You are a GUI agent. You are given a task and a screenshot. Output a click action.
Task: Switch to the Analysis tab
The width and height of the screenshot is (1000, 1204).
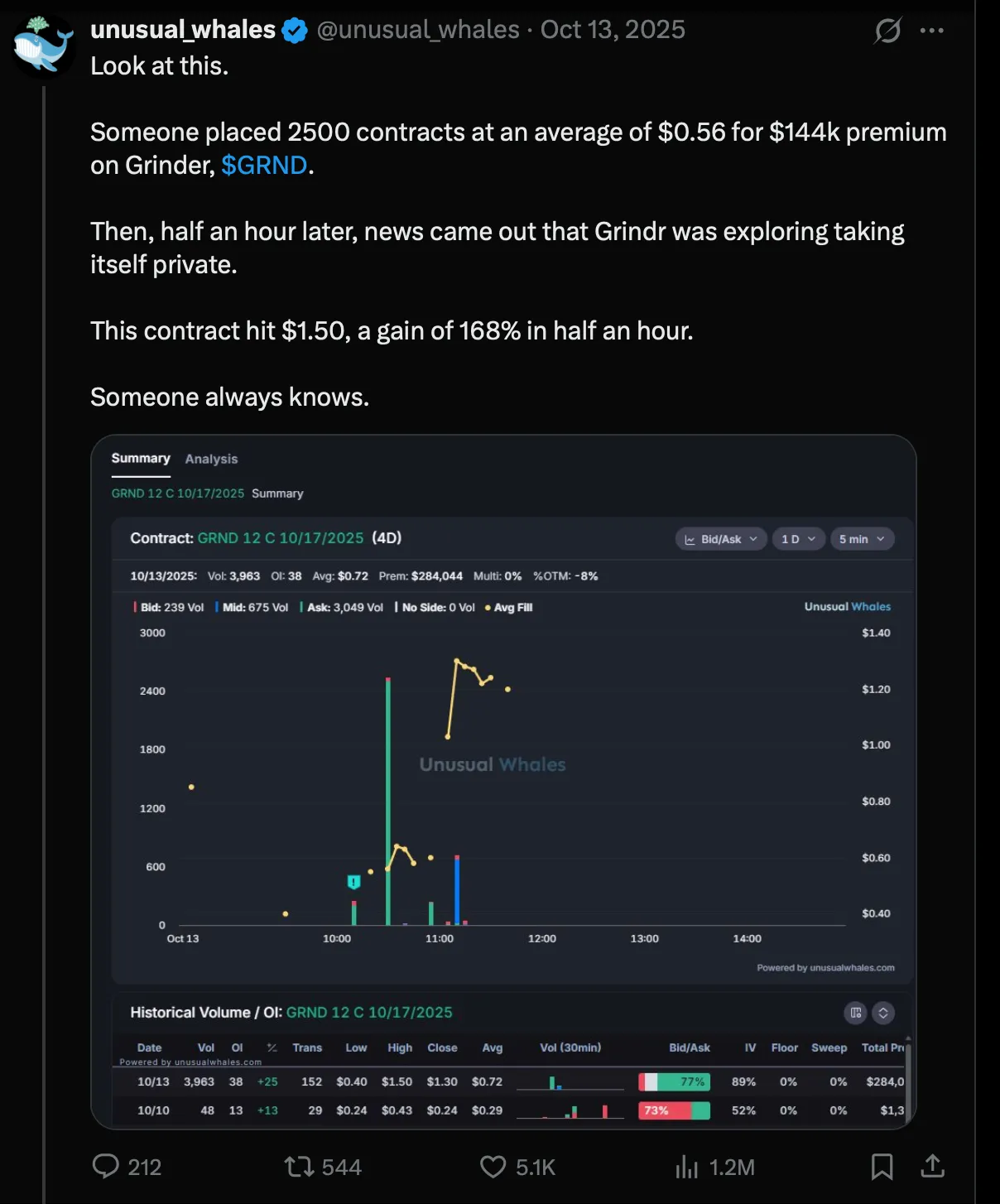coord(211,459)
